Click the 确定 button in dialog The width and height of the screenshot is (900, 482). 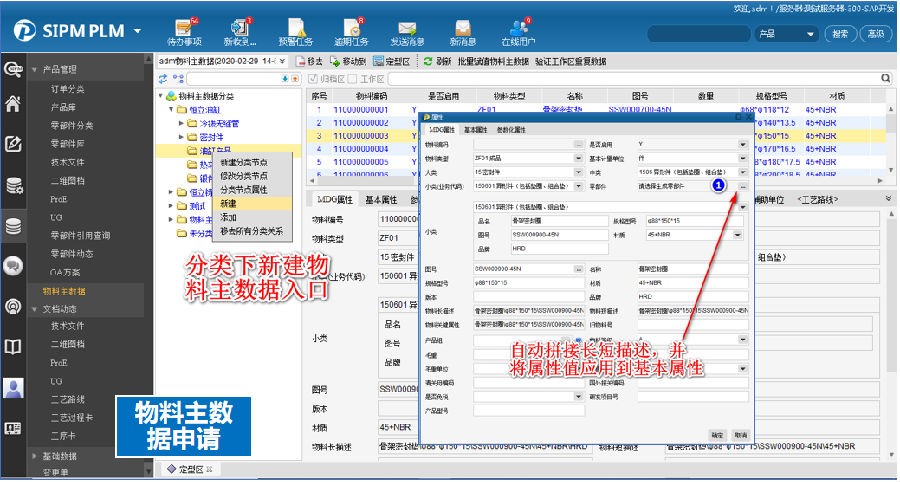pos(718,435)
